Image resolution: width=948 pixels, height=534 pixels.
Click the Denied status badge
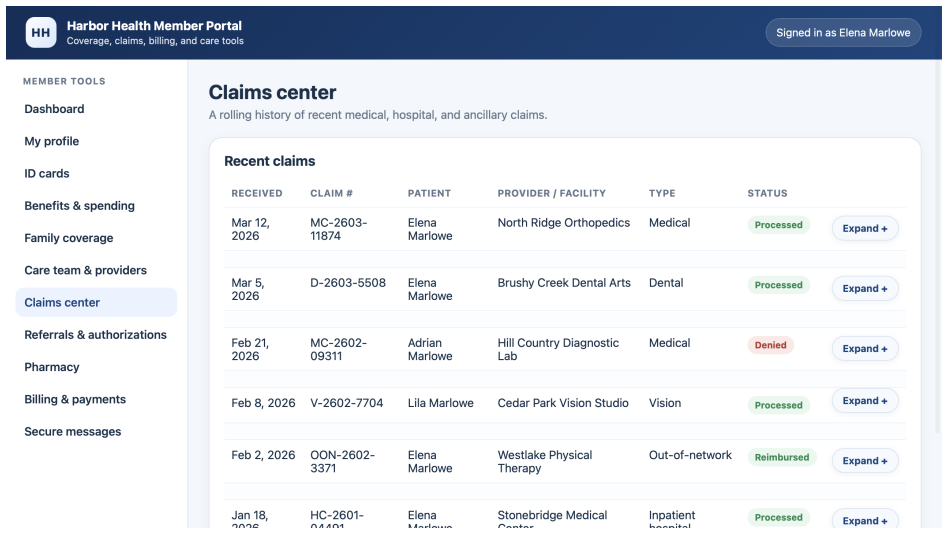coord(770,345)
